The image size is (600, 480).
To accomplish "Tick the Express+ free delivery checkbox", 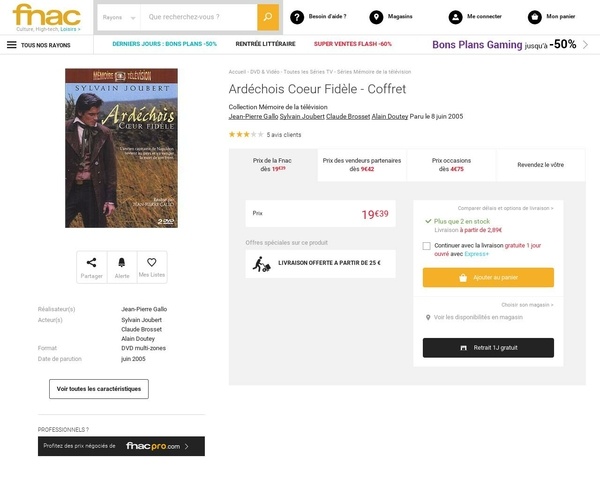I will [x=427, y=245].
